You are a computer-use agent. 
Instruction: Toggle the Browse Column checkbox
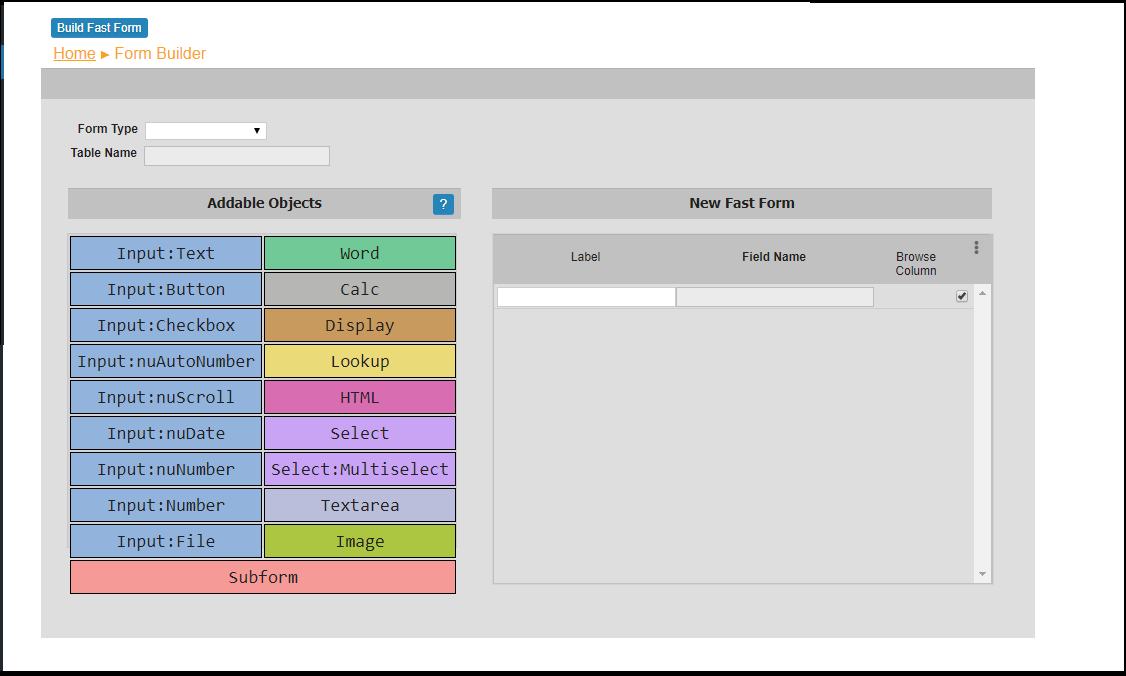click(x=962, y=296)
